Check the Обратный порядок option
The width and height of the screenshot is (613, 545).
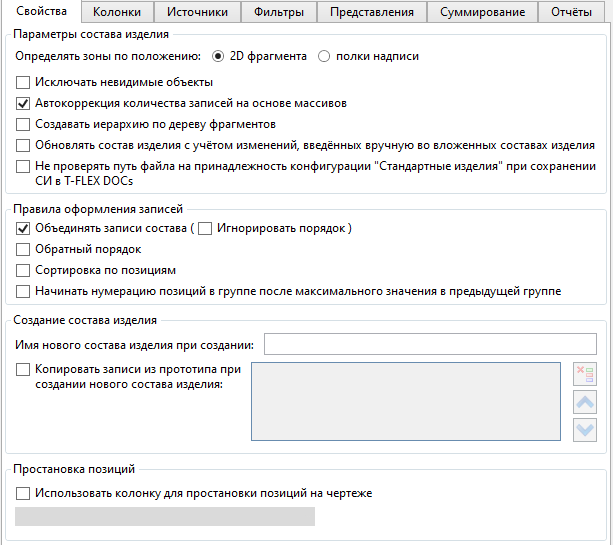[23, 249]
